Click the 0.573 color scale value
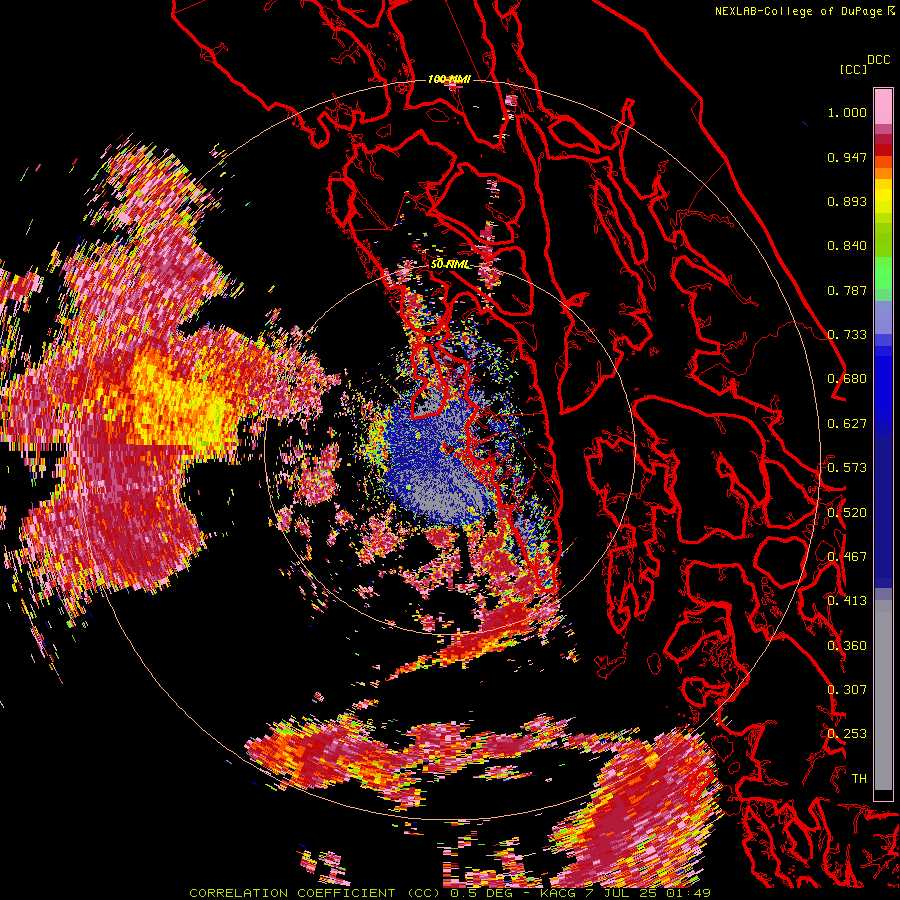Viewport: 900px width, 900px height. [x=847, y=468]
